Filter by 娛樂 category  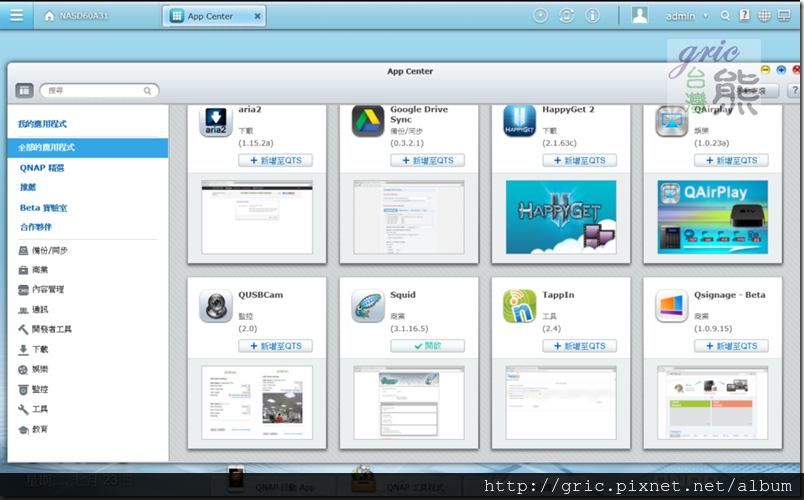tap(33, 369)
